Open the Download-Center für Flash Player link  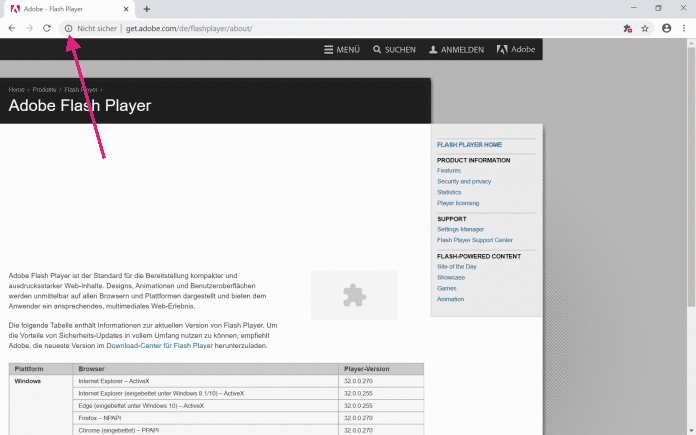(x=162, y=345)
